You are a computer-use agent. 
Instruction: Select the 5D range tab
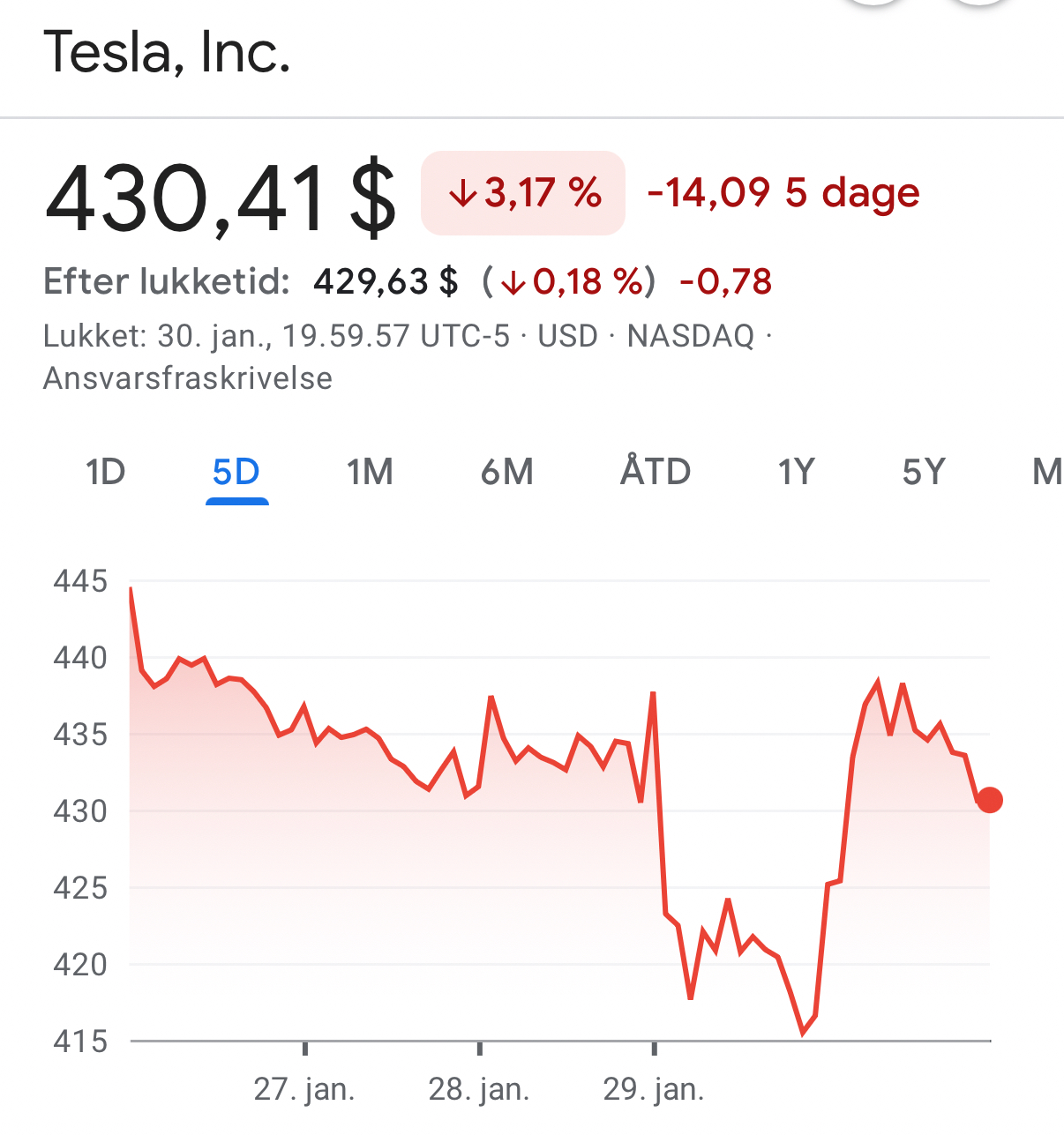[x=236, y=472]
